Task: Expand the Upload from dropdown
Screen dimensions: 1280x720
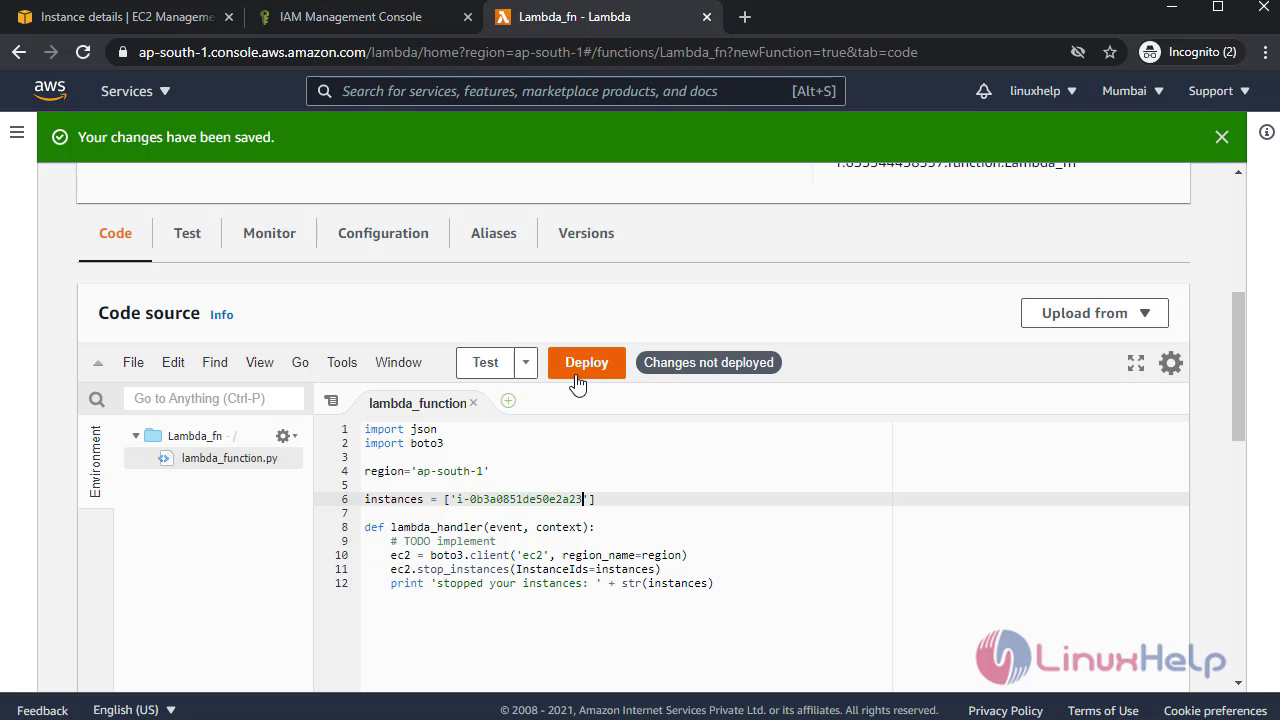Action: pyautogui.click(x=1094, y=313)
